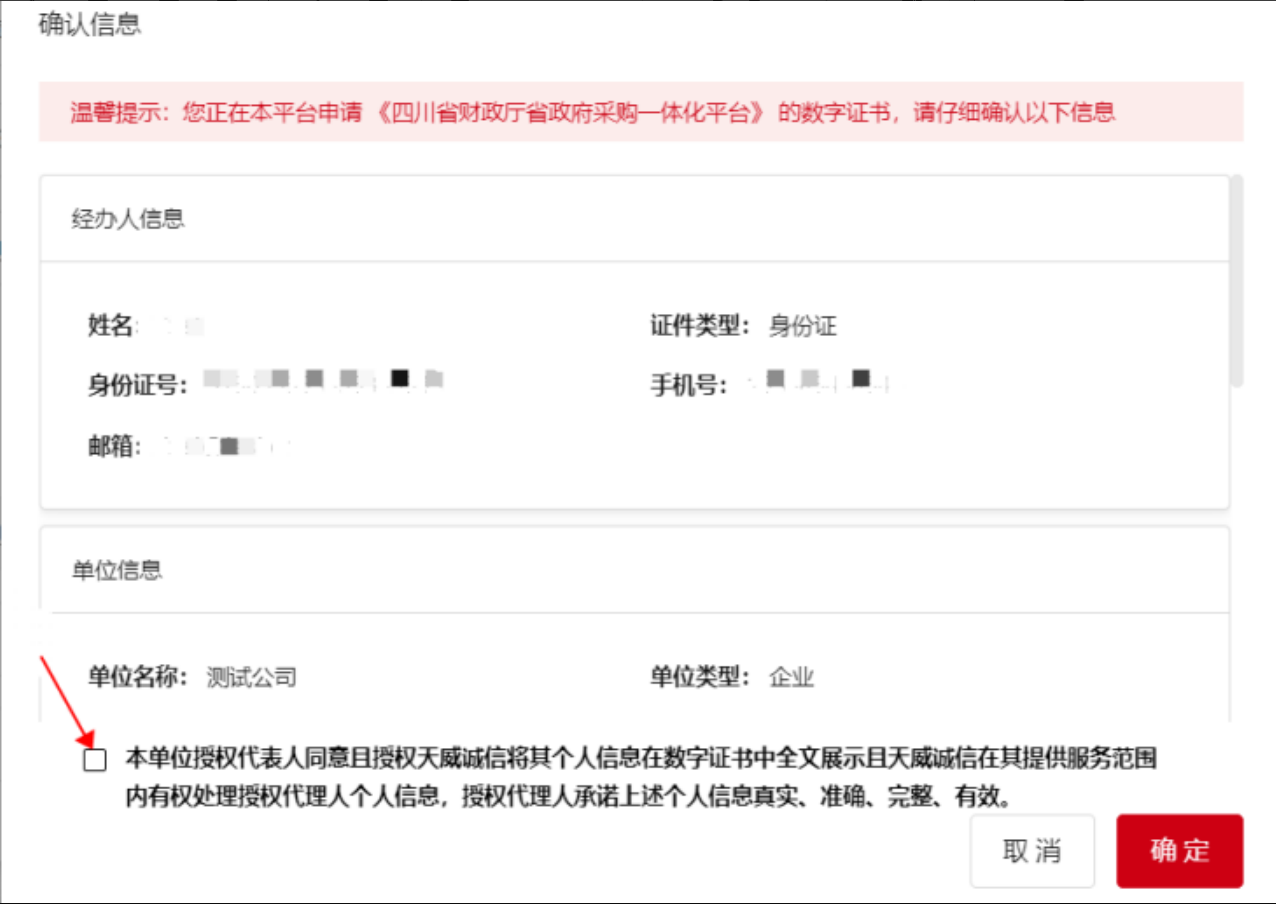This screenshot has height=904, width=1276.
Task: Click the blurred 身份证号 number value
Action: pos(322,380)
